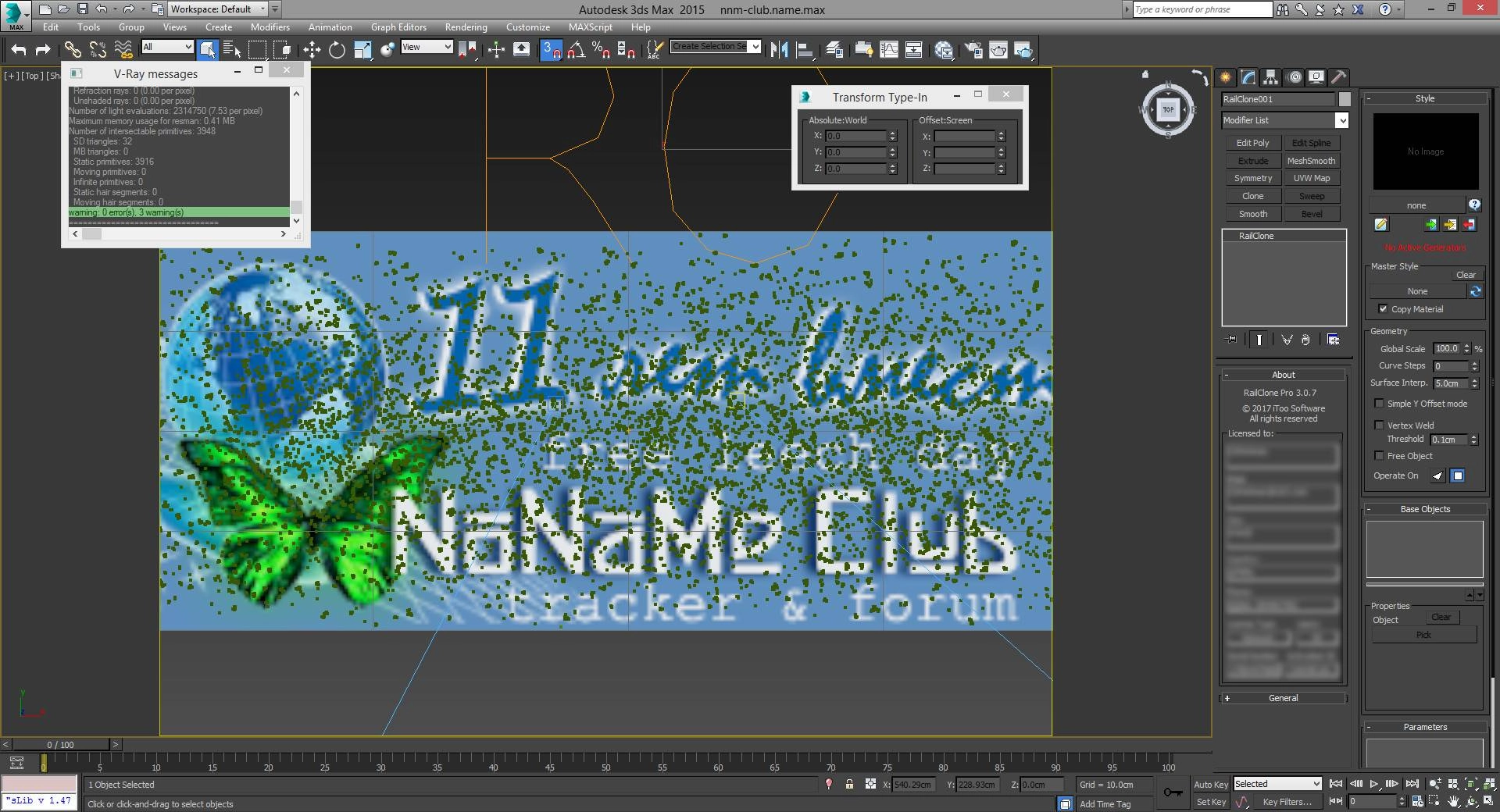Collapse the About rollout
The image size is (1500, 812).
tap(1284, 375)
